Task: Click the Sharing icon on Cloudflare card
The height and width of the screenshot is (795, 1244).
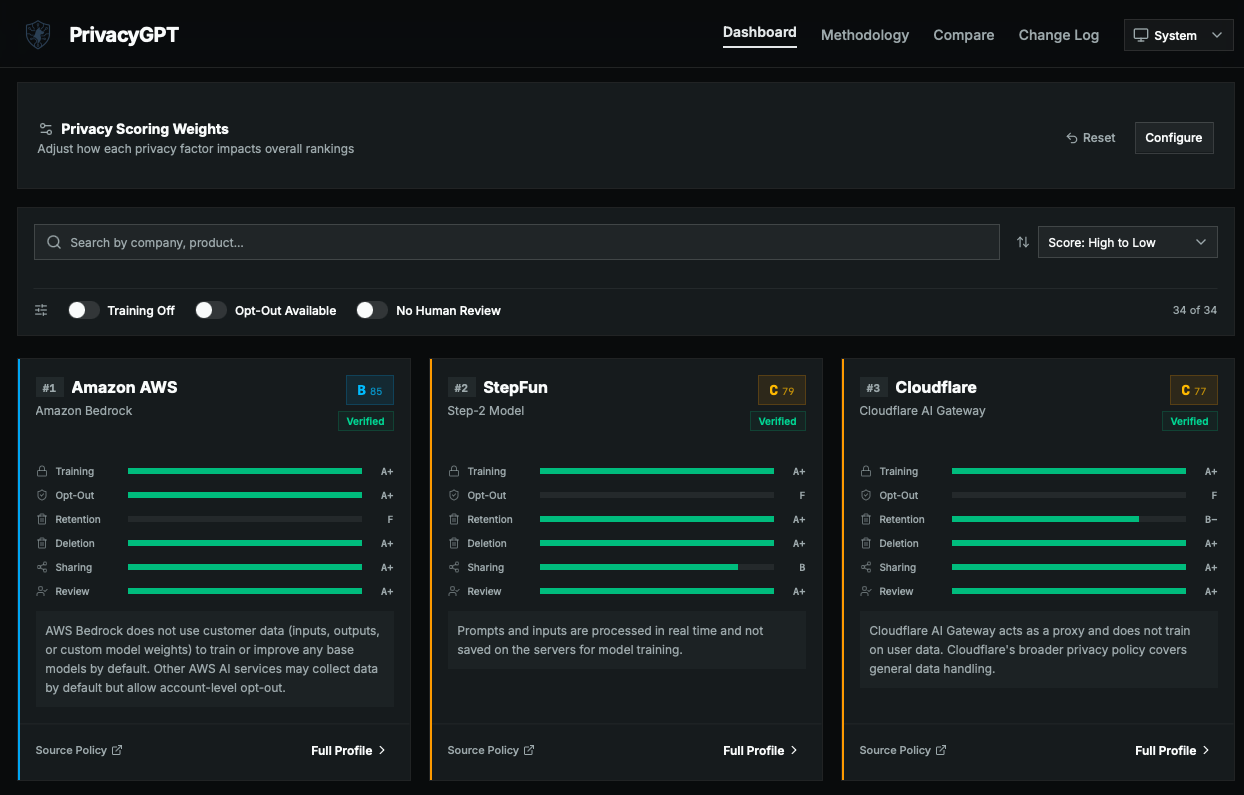Action: click(x=866, y=567)
